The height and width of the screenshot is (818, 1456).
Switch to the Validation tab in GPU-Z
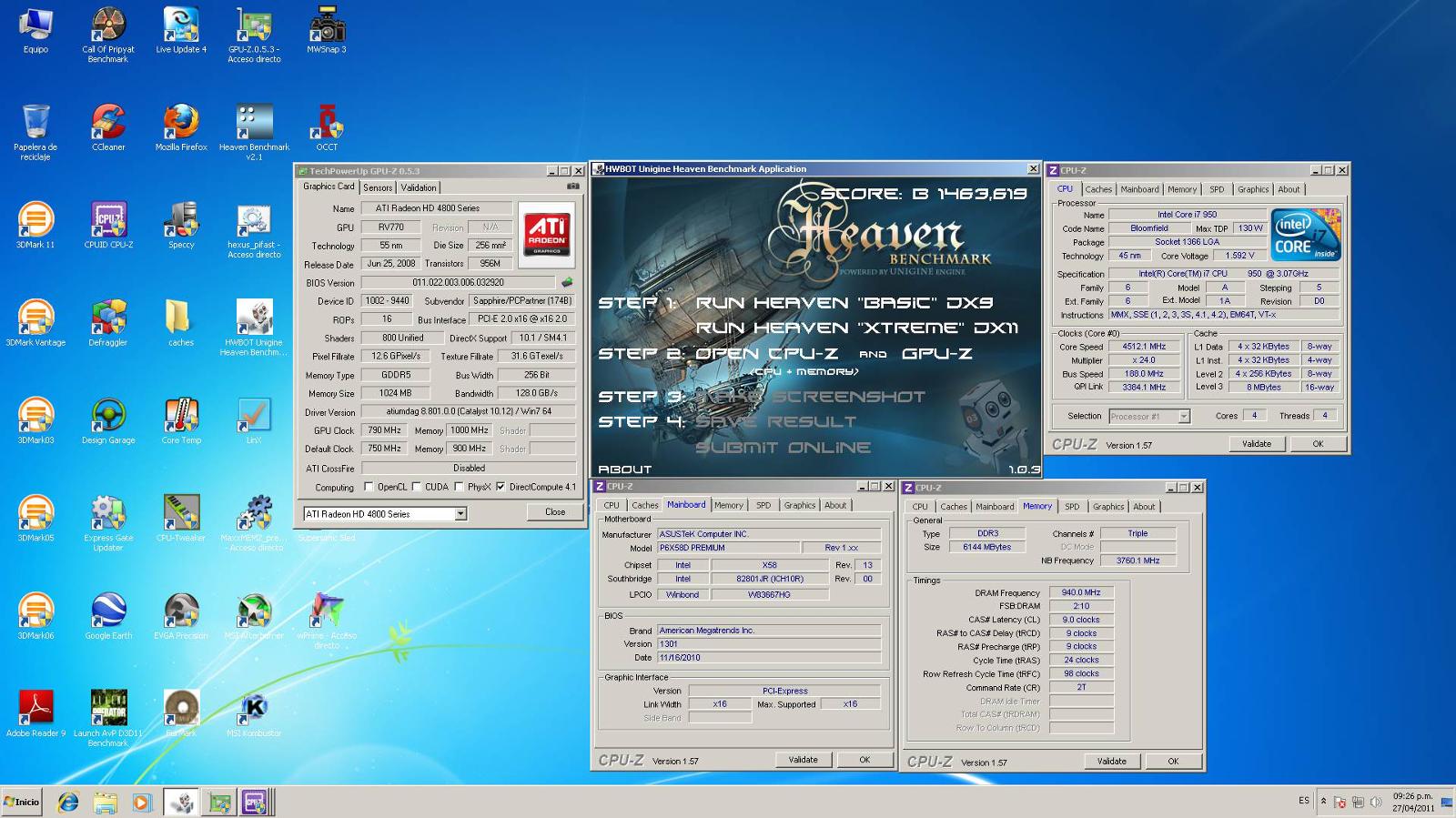click(419, 187)
